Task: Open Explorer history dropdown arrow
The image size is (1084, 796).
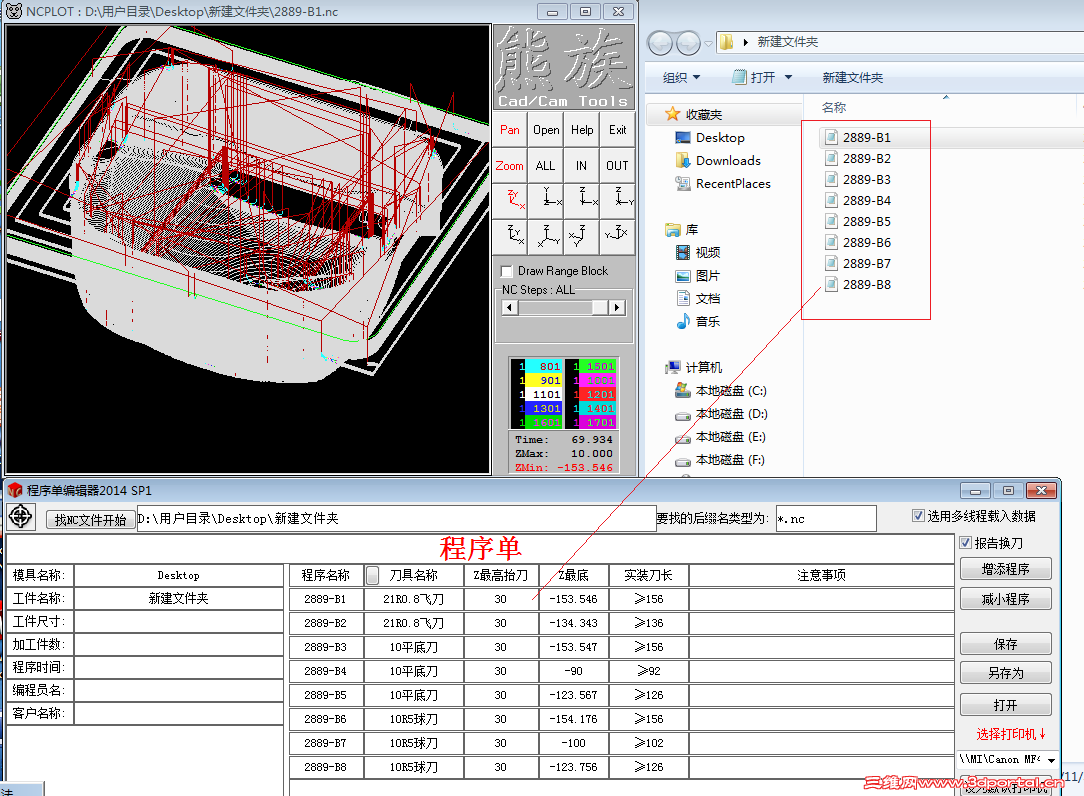Action: 709,44
